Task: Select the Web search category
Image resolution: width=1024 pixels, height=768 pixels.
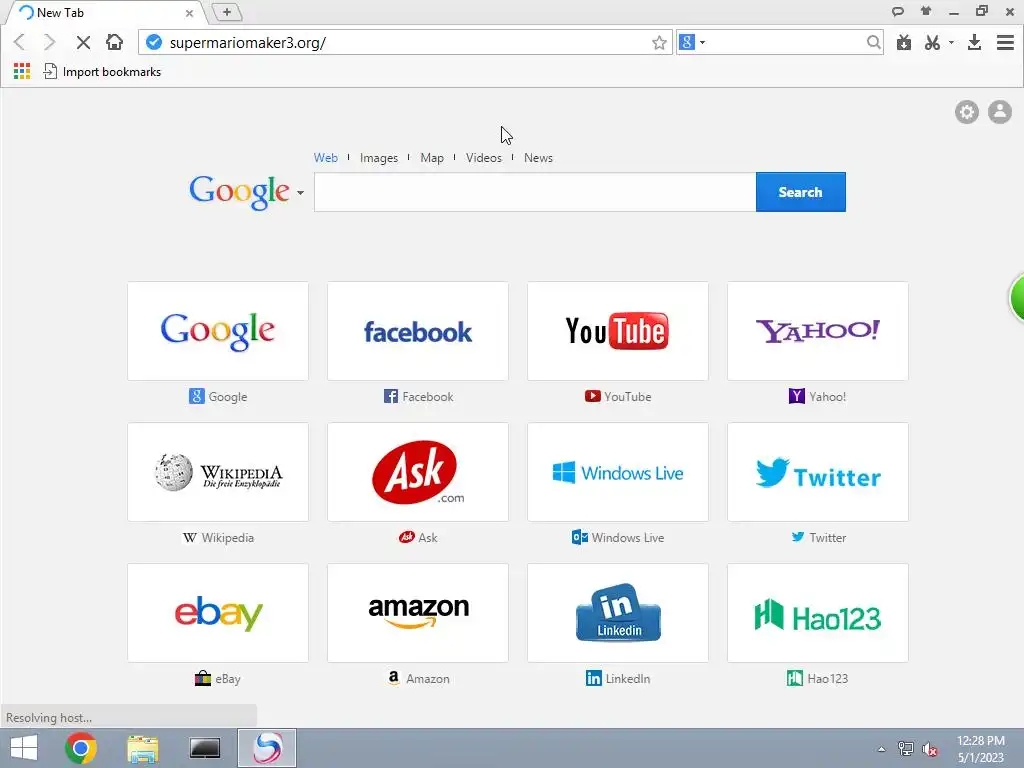Action: [326, 157]
